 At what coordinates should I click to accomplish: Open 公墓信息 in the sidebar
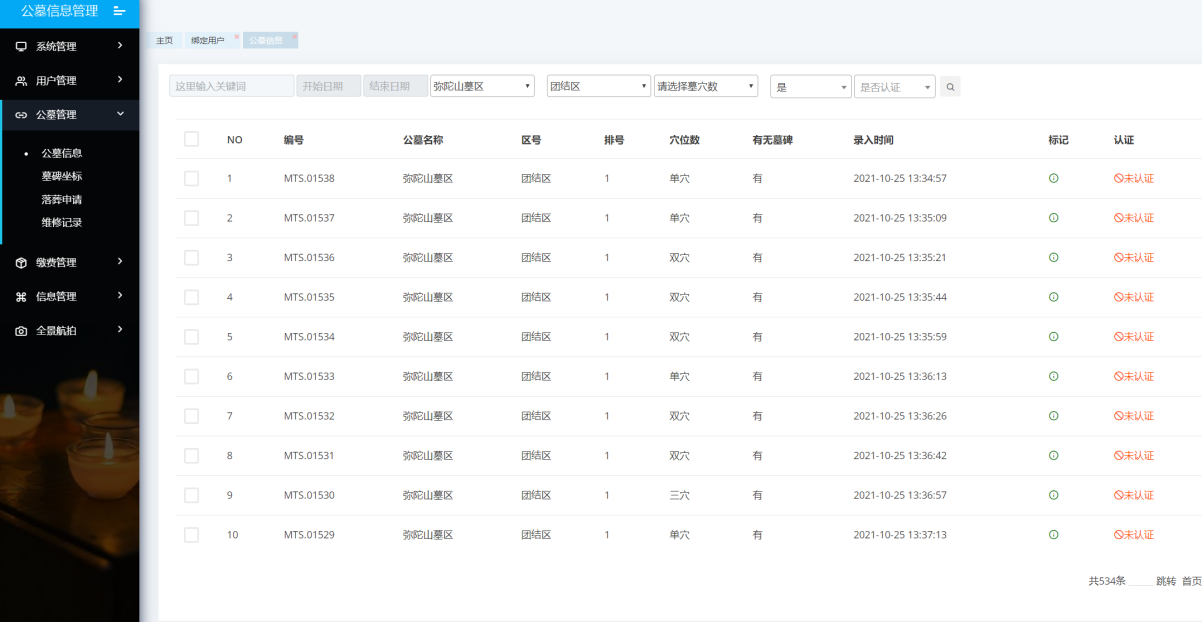click(x=62, y=153)
